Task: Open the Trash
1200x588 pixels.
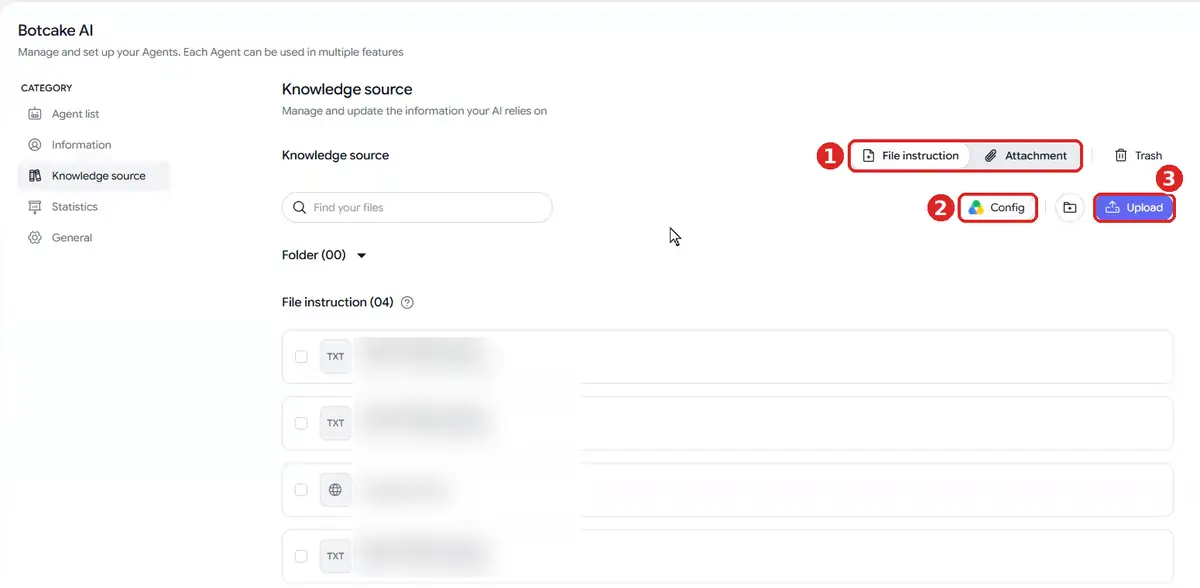Action: coord(1138,156)
